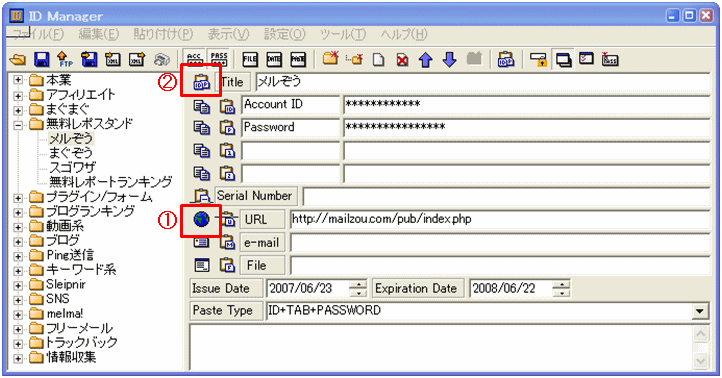Expand the SNS folder
Image resolution: width=722 pixels, height=378 pixels.
[17, 300]
